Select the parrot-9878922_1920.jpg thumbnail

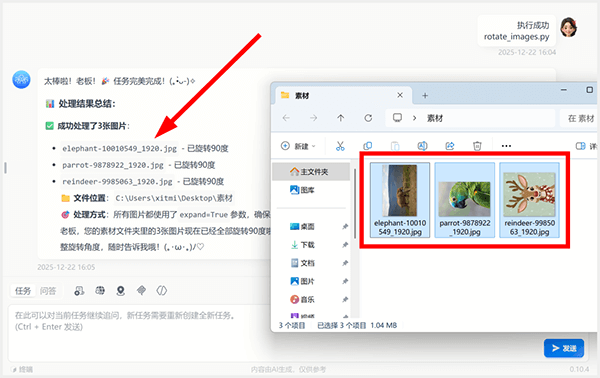(x=465, y=200)
